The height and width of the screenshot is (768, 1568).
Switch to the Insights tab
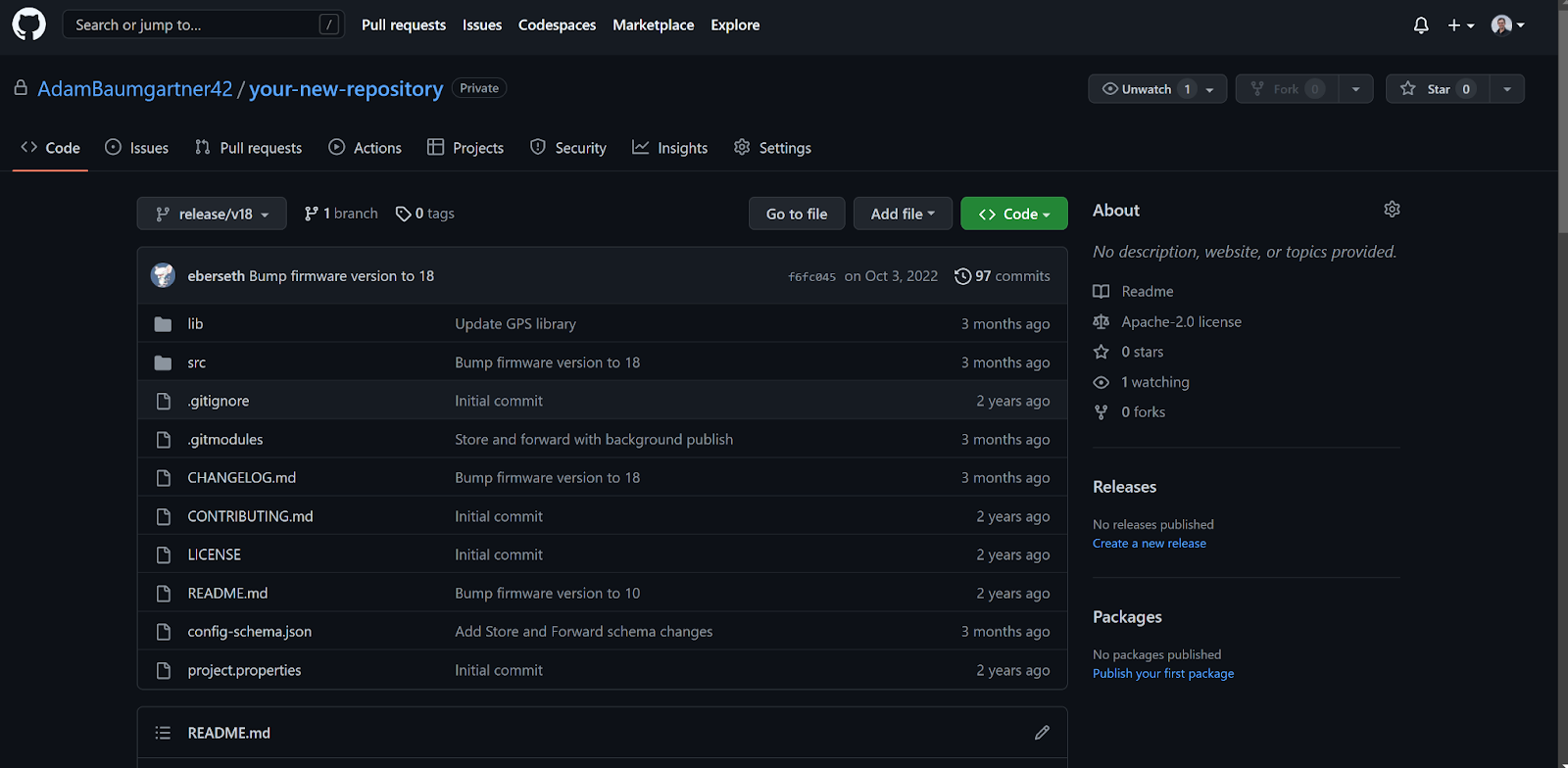click(670, 148)
